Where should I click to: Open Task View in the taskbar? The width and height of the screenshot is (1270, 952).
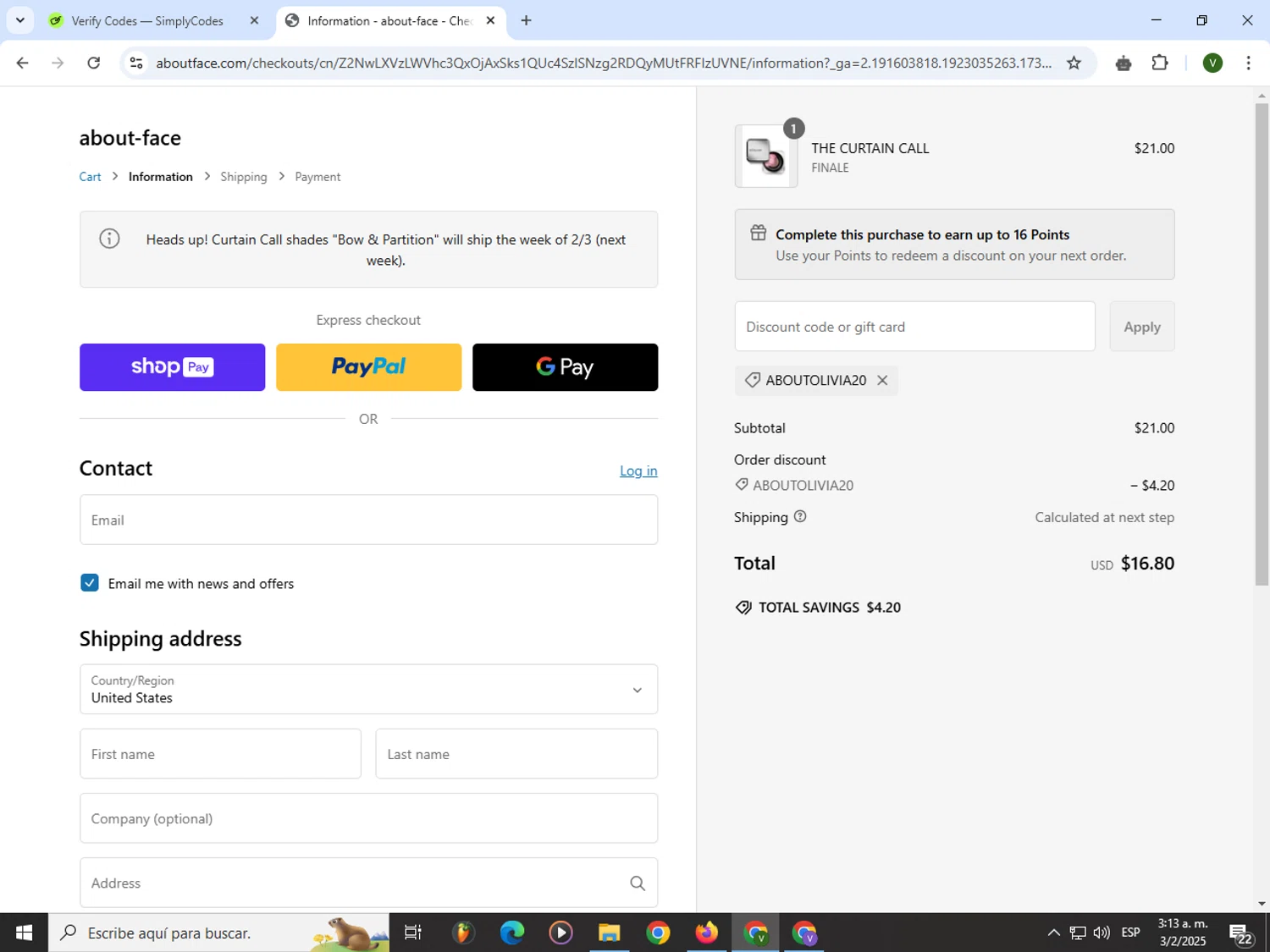click(413, 933)
